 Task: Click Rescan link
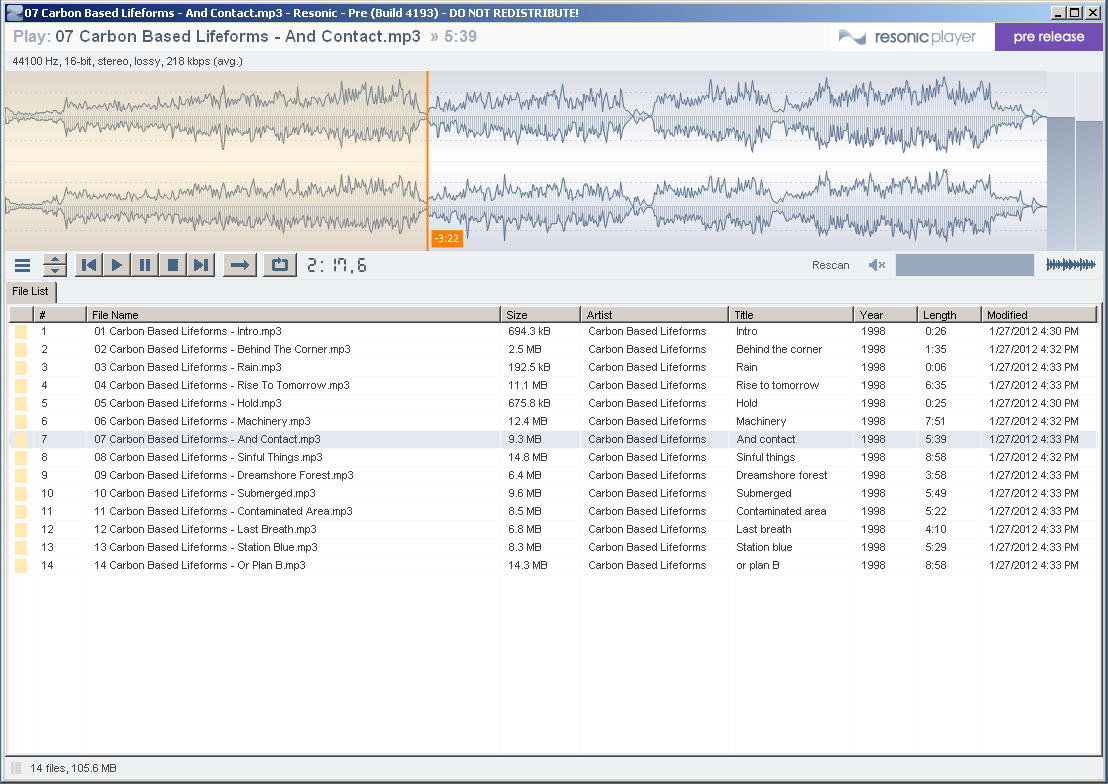click(830, 265)
